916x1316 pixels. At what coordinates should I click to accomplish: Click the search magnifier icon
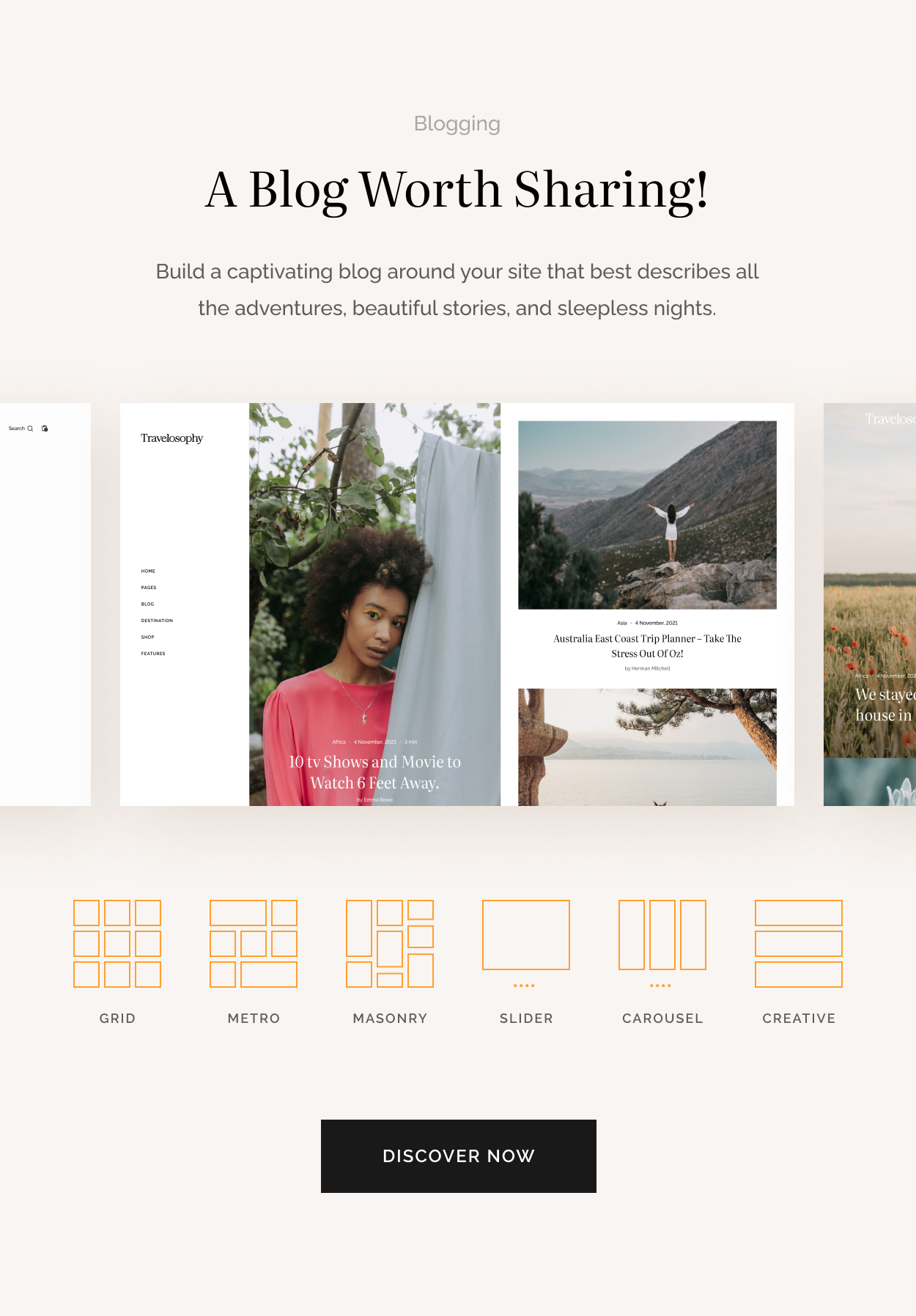click(x=30, y=429)
